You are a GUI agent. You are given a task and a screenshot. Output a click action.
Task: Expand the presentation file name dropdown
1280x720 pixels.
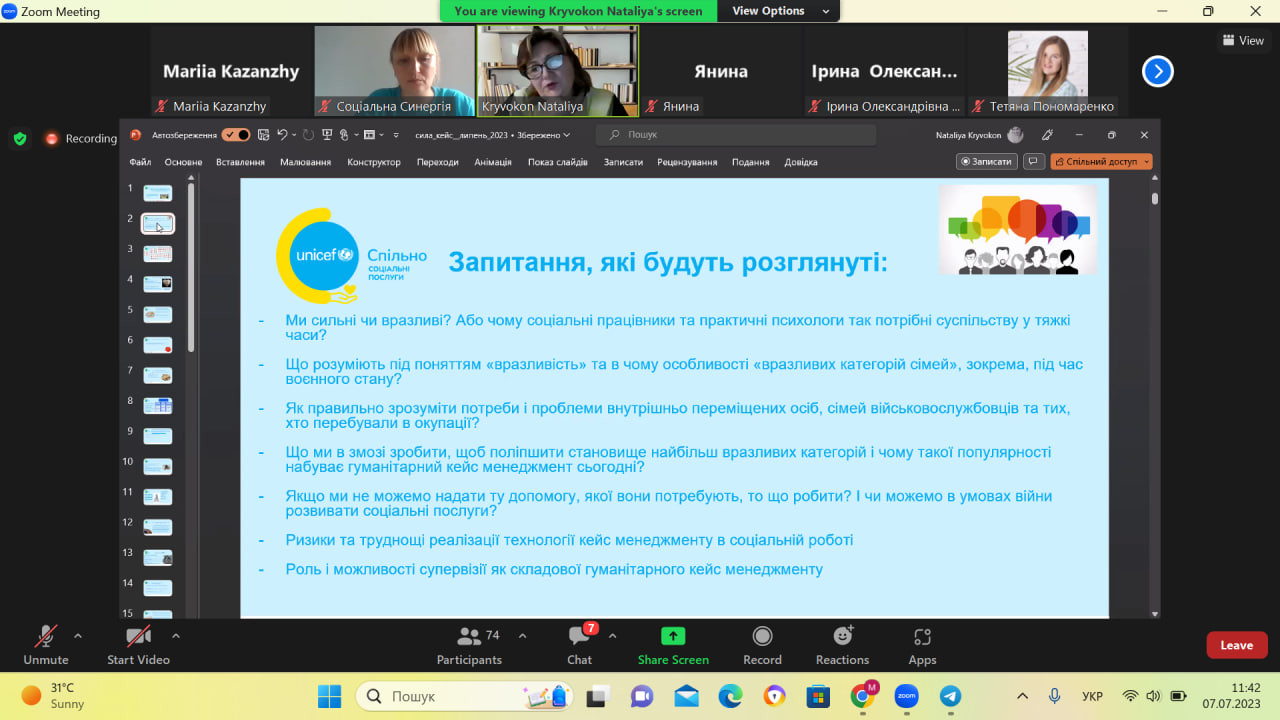coord(567,135)
